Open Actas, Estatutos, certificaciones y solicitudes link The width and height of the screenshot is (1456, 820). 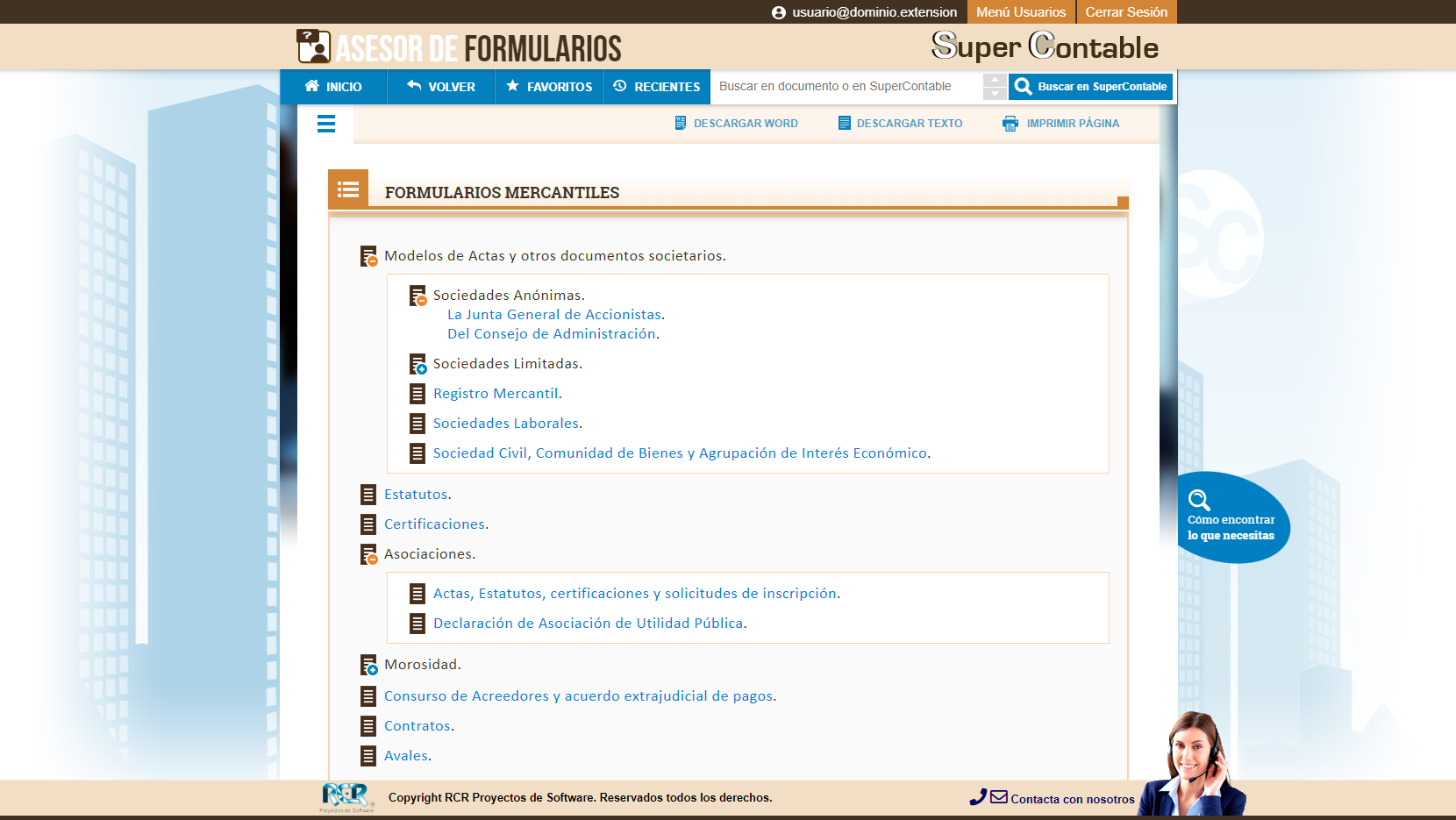635,594
